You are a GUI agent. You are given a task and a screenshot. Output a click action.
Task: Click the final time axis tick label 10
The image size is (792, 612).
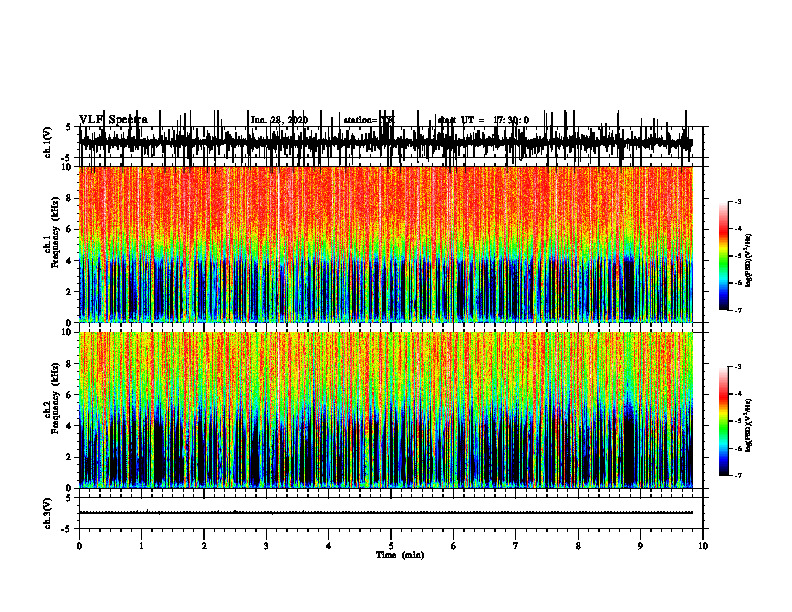coord(703,546)
